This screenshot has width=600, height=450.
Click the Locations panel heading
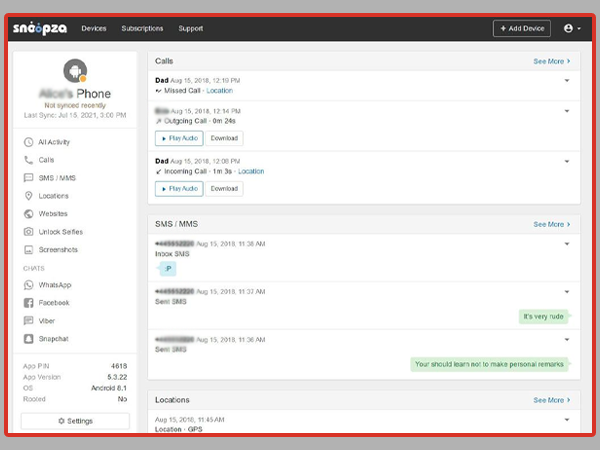point(172,400)
